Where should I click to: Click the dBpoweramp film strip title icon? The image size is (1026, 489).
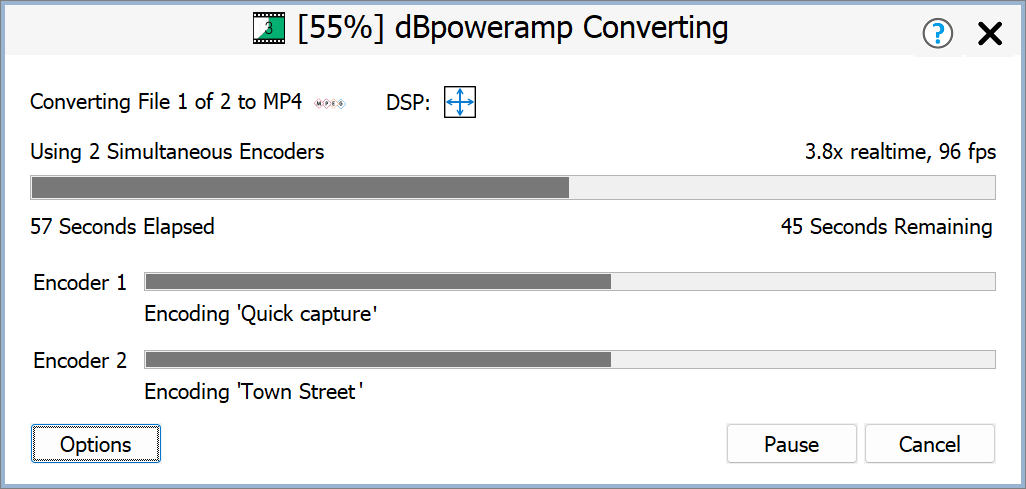(269, 29)
